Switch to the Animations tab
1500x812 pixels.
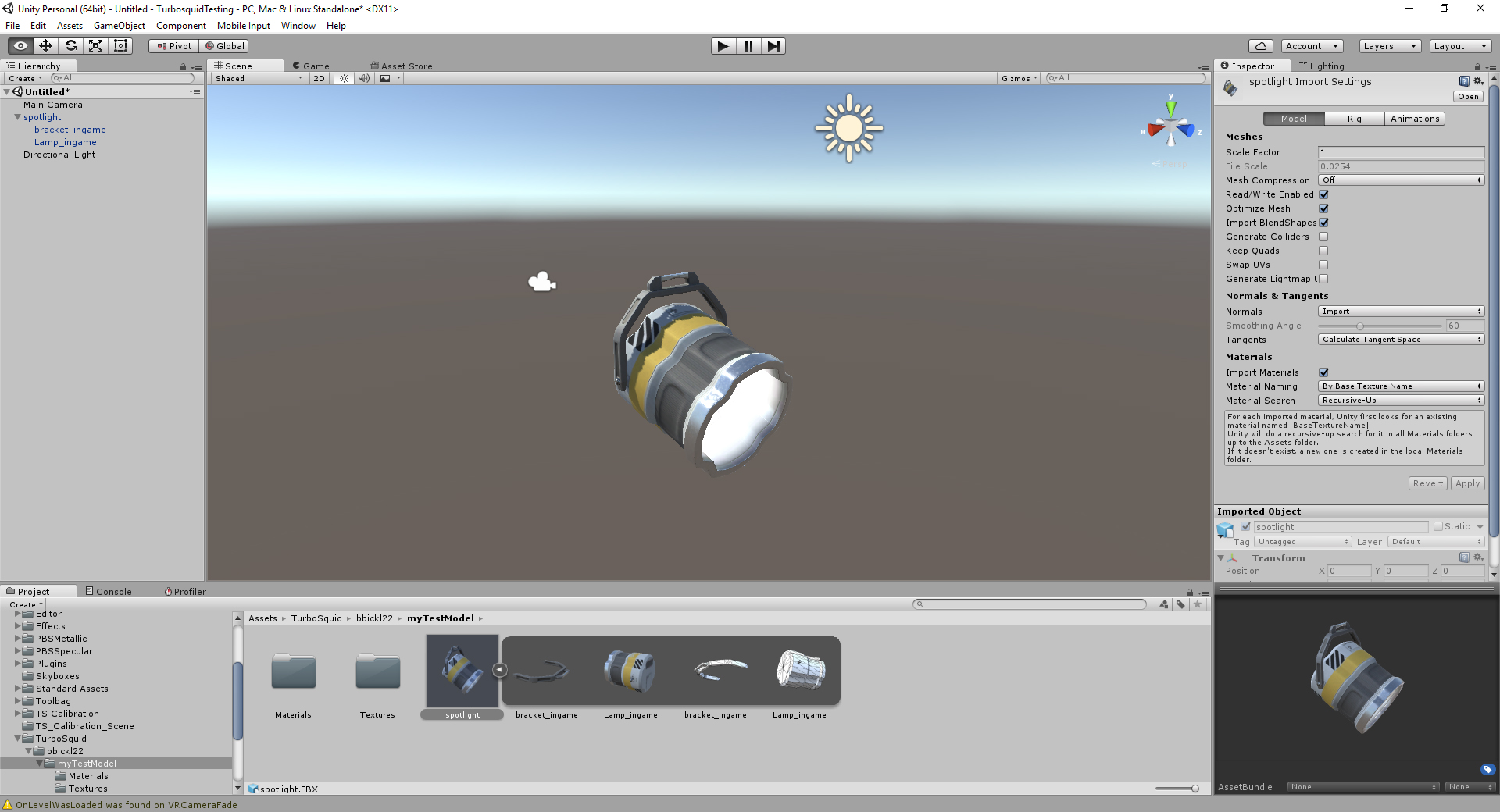click(x=1414, y=118)
